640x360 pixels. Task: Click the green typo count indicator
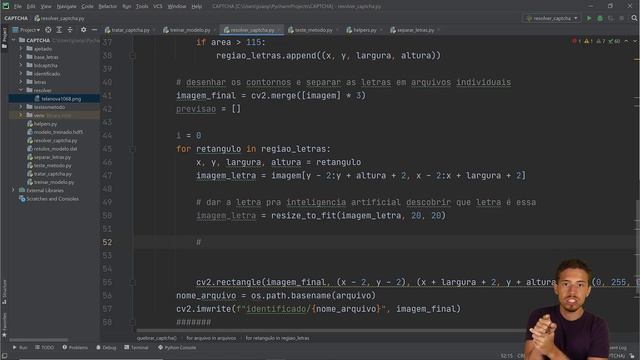click(x=614, y=41)
